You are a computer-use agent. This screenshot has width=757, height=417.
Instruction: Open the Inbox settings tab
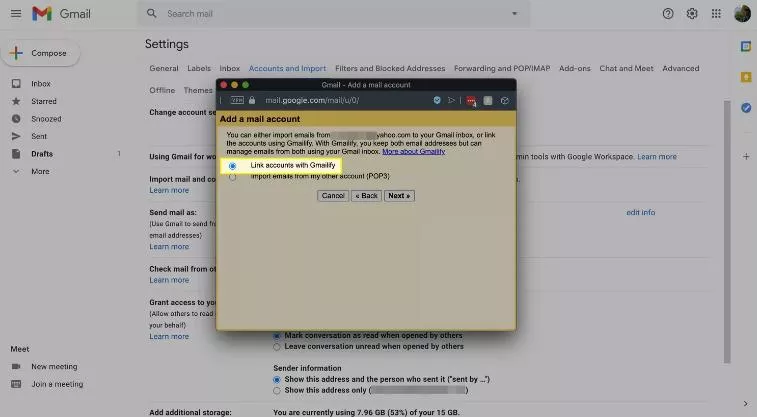point(229,69)
